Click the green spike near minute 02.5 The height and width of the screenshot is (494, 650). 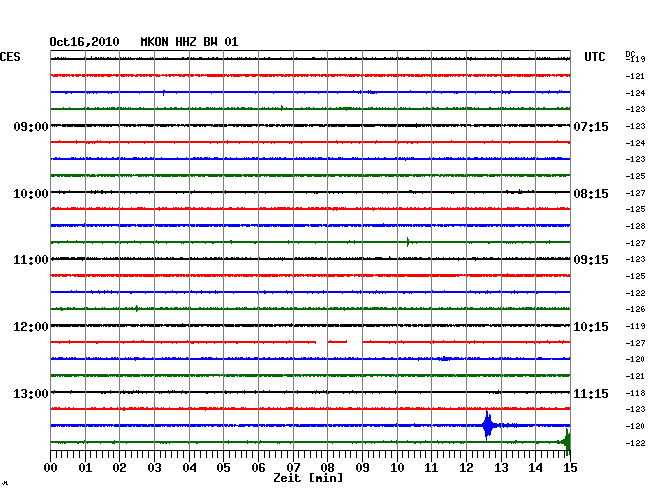pos(137,308)
